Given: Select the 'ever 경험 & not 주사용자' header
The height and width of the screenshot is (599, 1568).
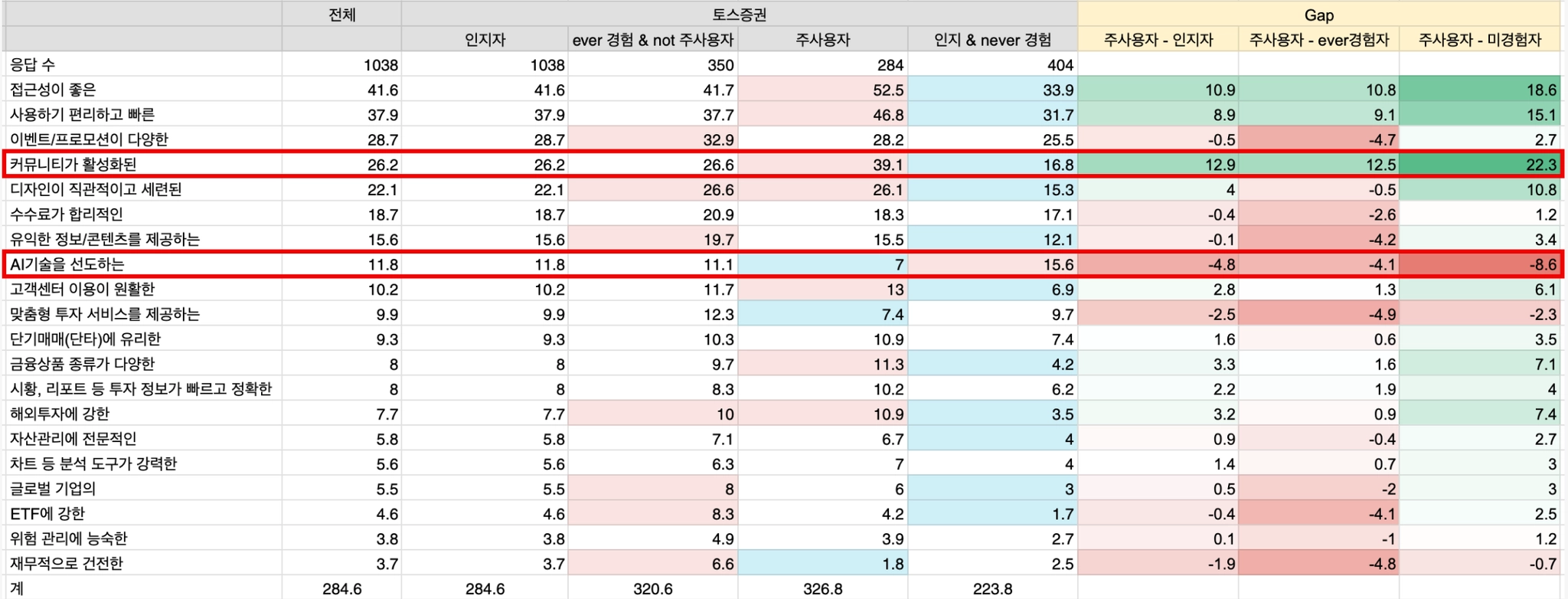Looking at the screenshot, I should (653, 40).
